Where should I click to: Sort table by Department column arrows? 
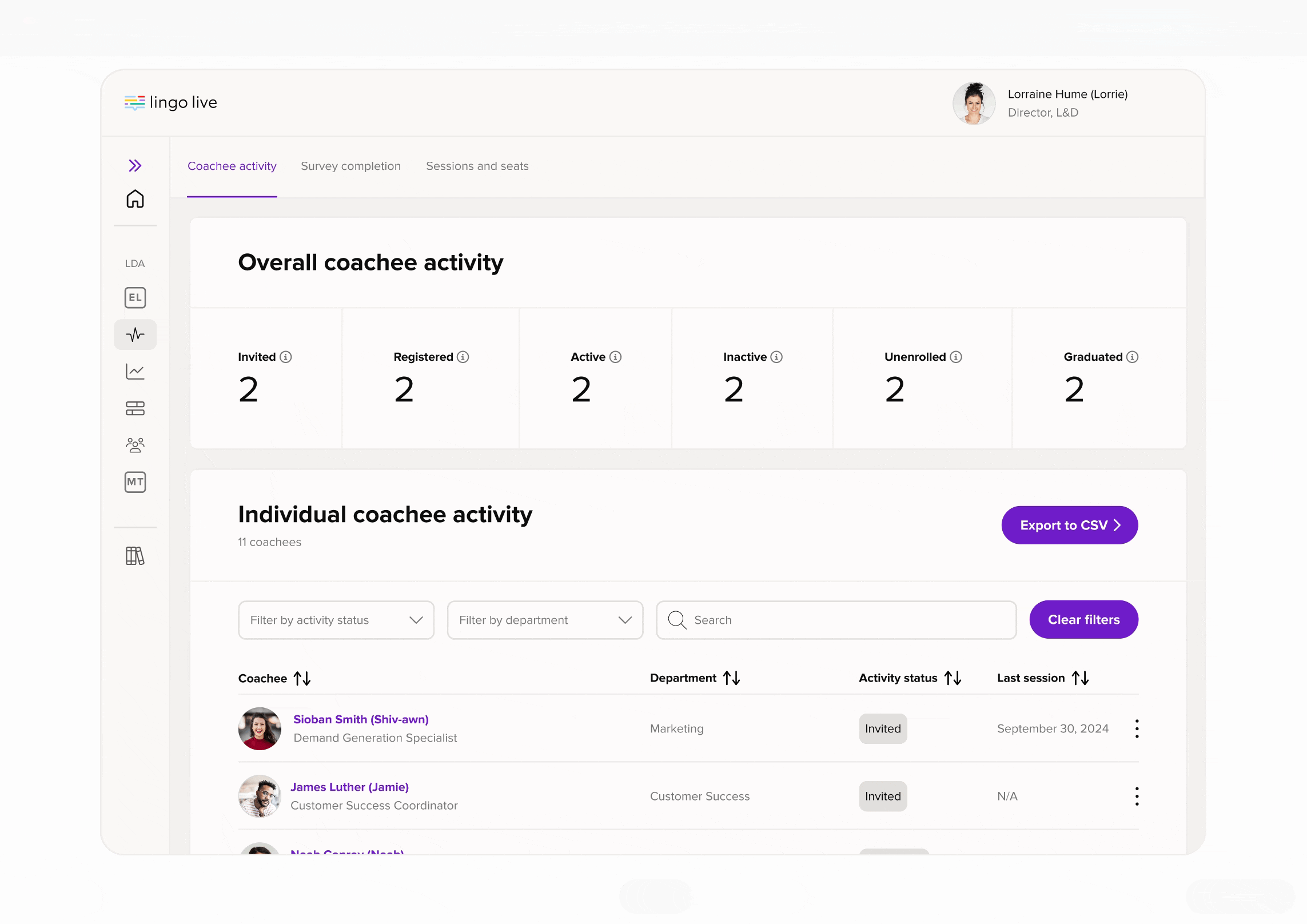[732, 678]
